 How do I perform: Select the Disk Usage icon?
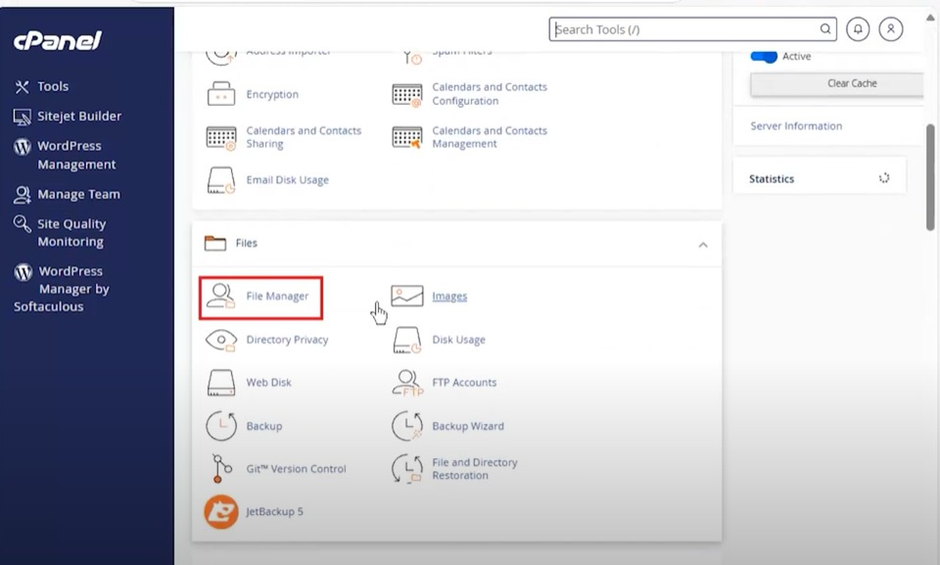click(x=407, y=340)
